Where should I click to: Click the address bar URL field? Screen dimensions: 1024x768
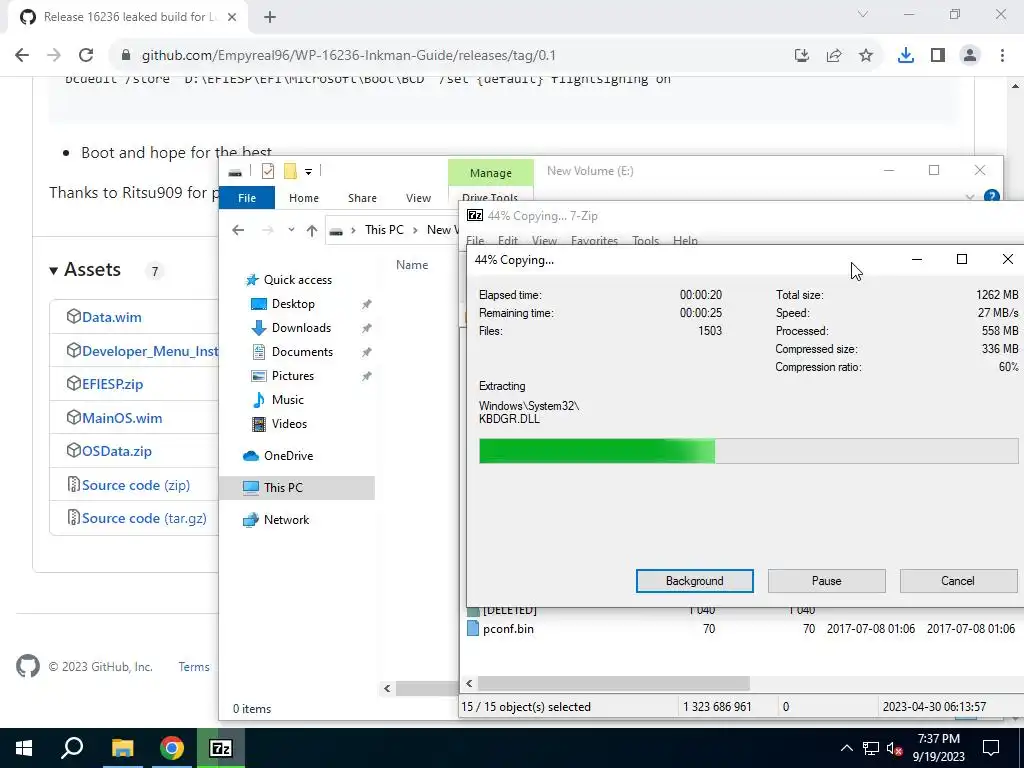(x=349, y=56)
